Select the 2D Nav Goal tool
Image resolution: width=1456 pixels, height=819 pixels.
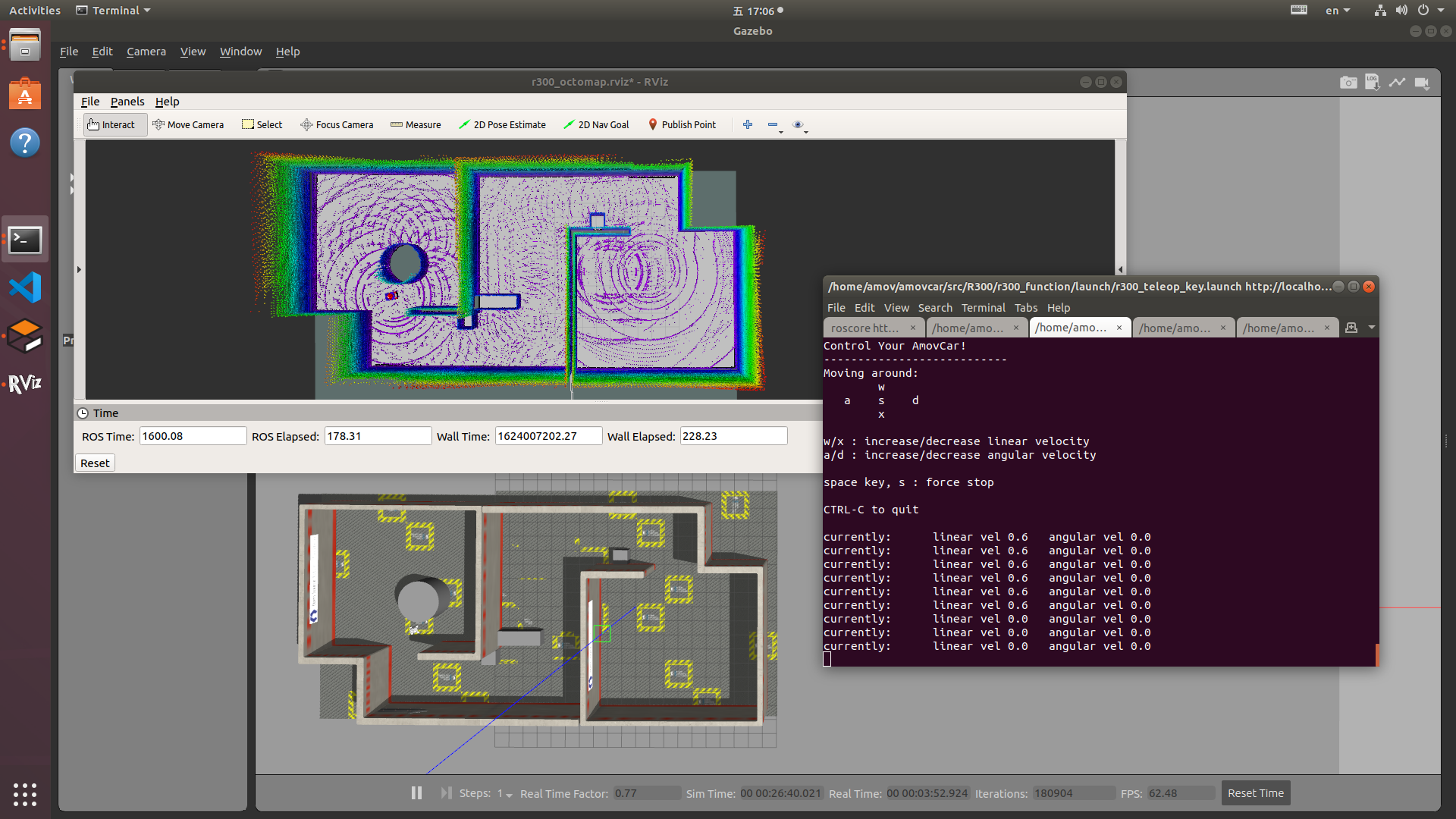pos(596,124)
